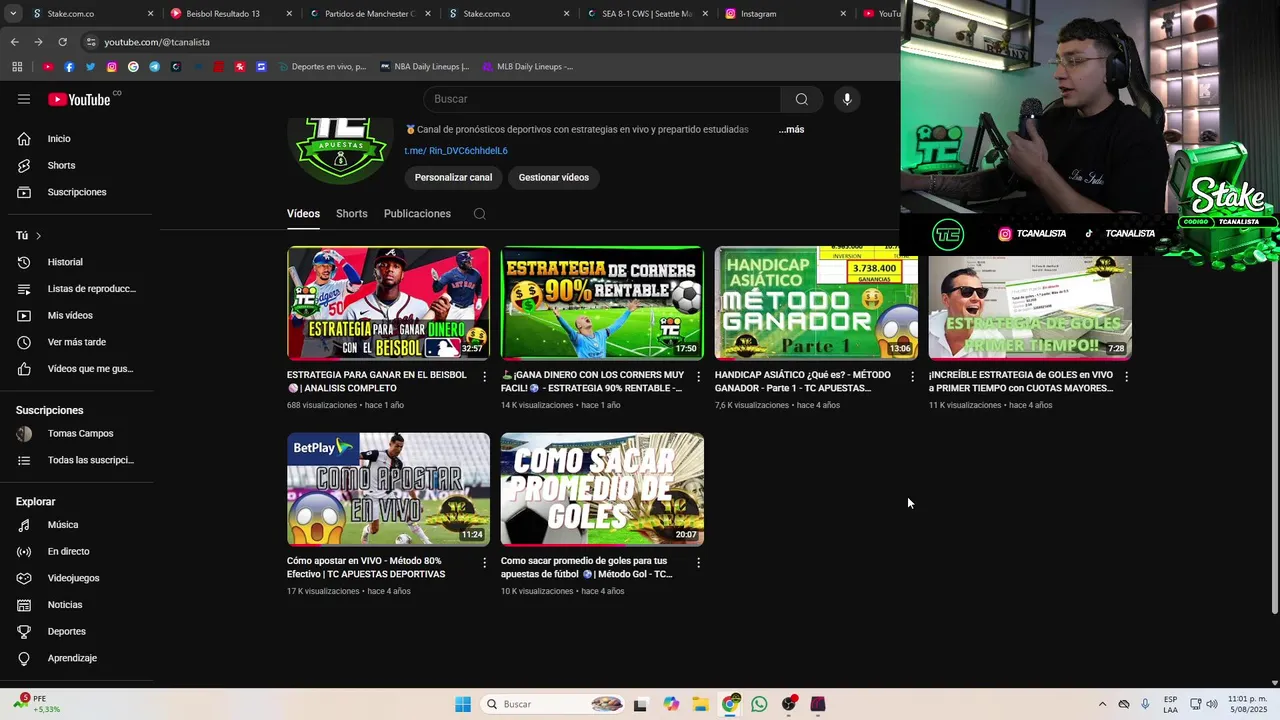Open the Facebook bookmark icon
The height and width of the screenshot is (720, 1280).
[69, 67]
